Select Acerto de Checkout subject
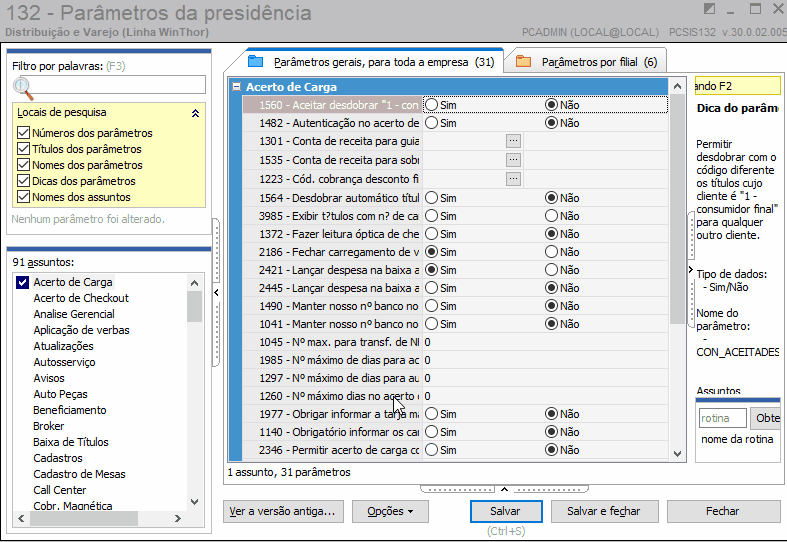The width and height of the screenshot is (787, 542). 81,298
